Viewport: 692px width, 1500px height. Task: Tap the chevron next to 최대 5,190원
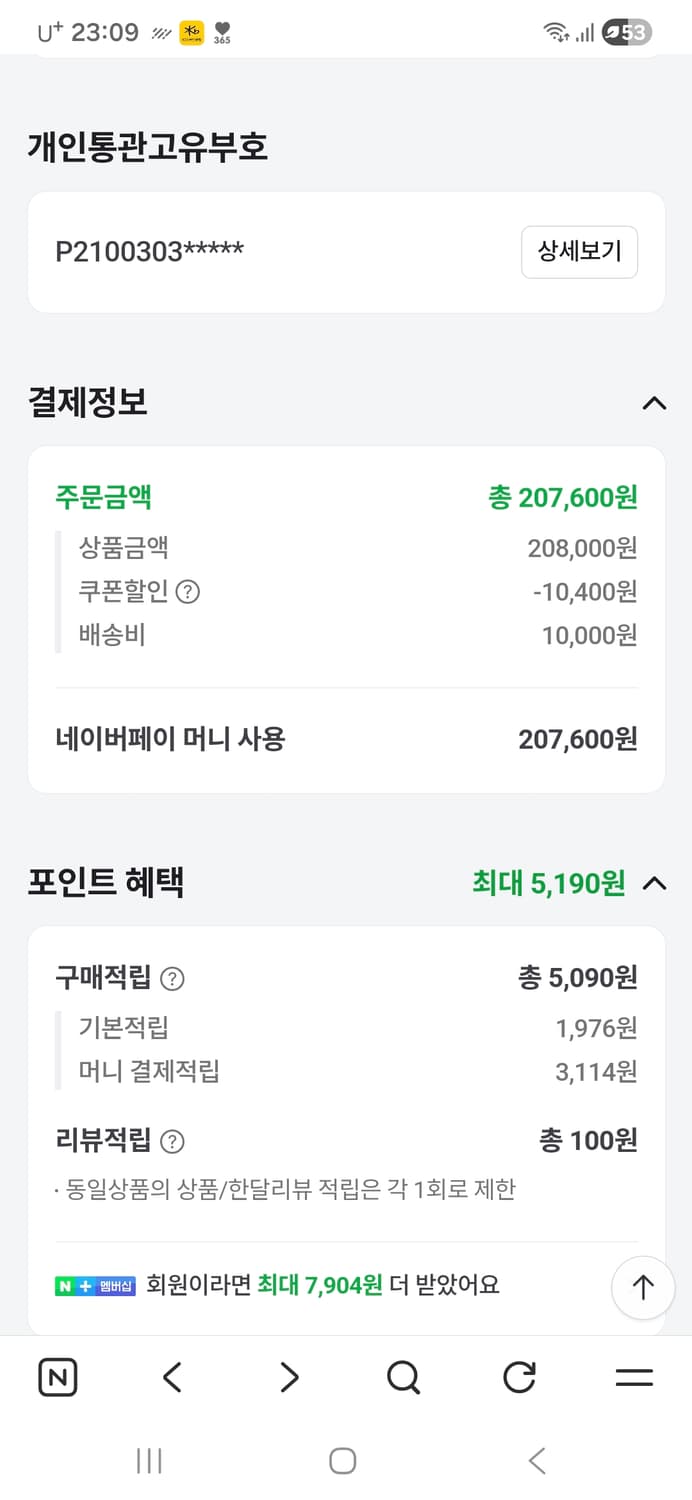(655, 883)
